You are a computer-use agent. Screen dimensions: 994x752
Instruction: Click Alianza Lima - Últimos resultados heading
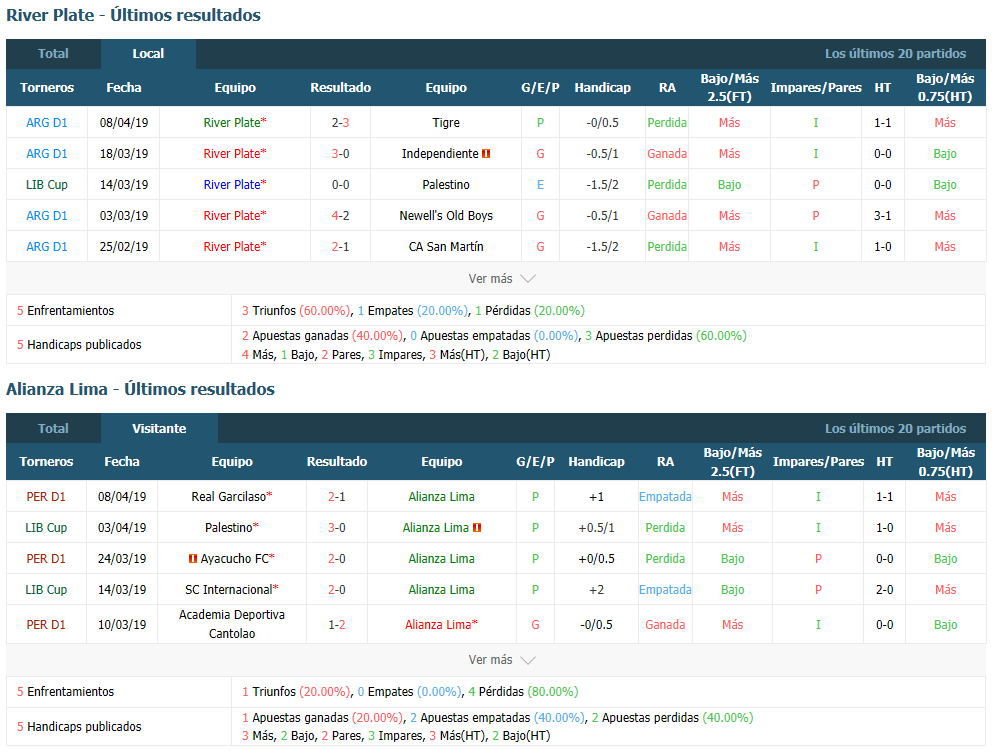click(140, 389)
